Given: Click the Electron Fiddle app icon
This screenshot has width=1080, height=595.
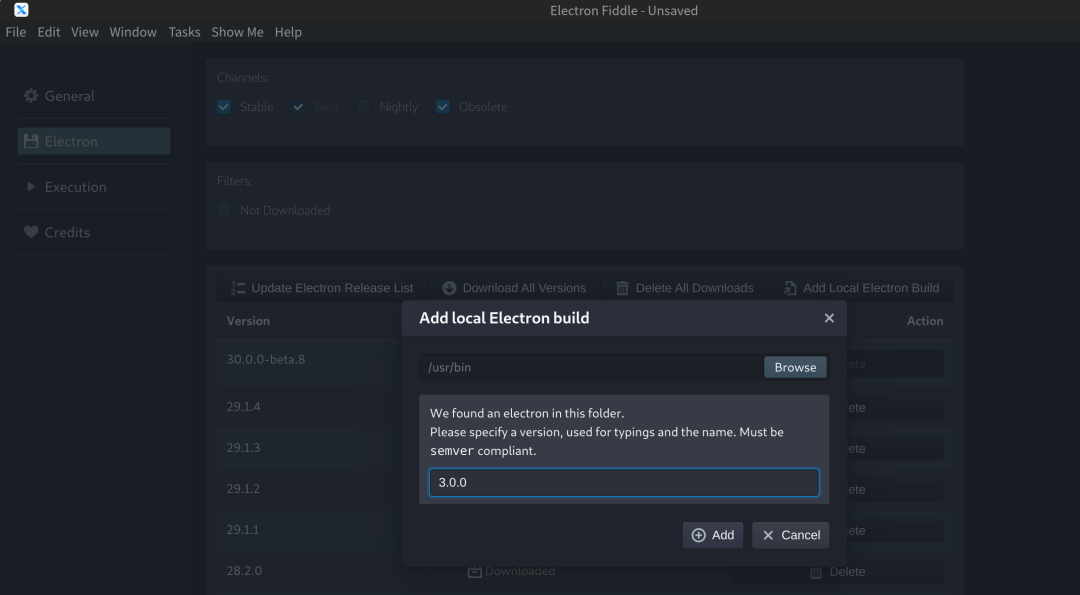Looking at the screenshot, I should (21, 10).
